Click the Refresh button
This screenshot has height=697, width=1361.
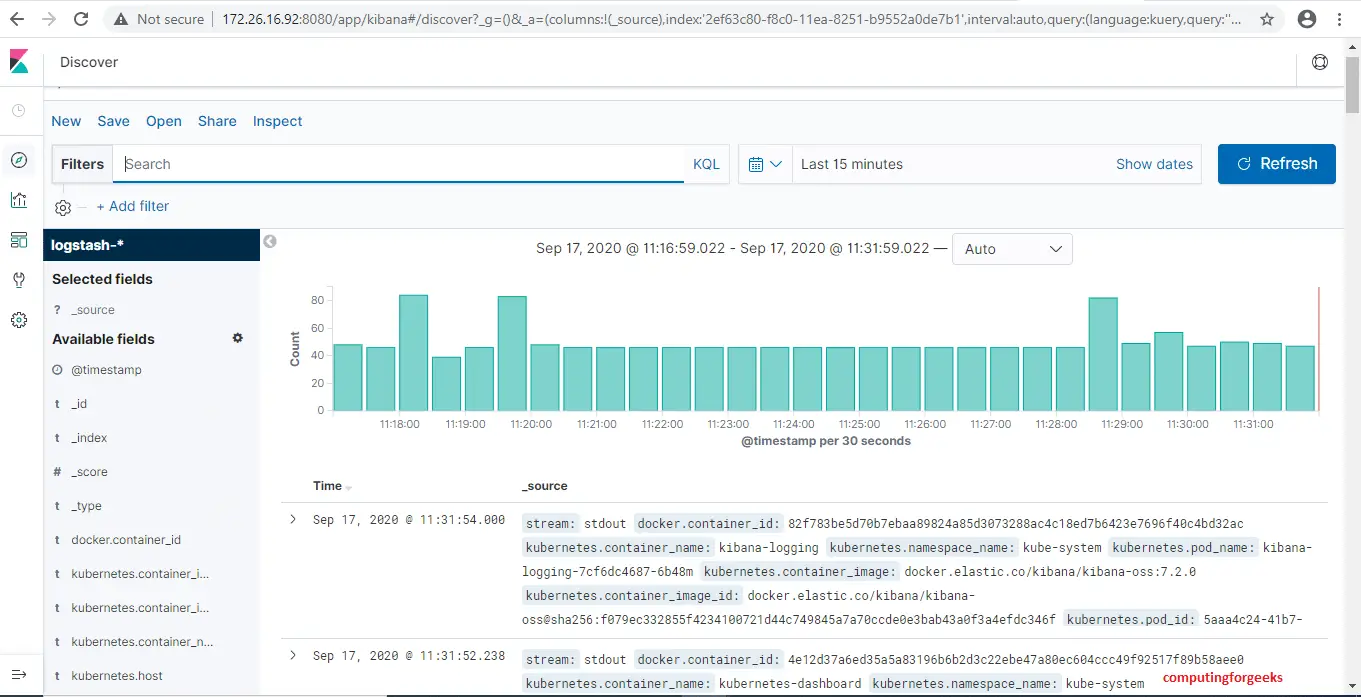coord(1277,164)
